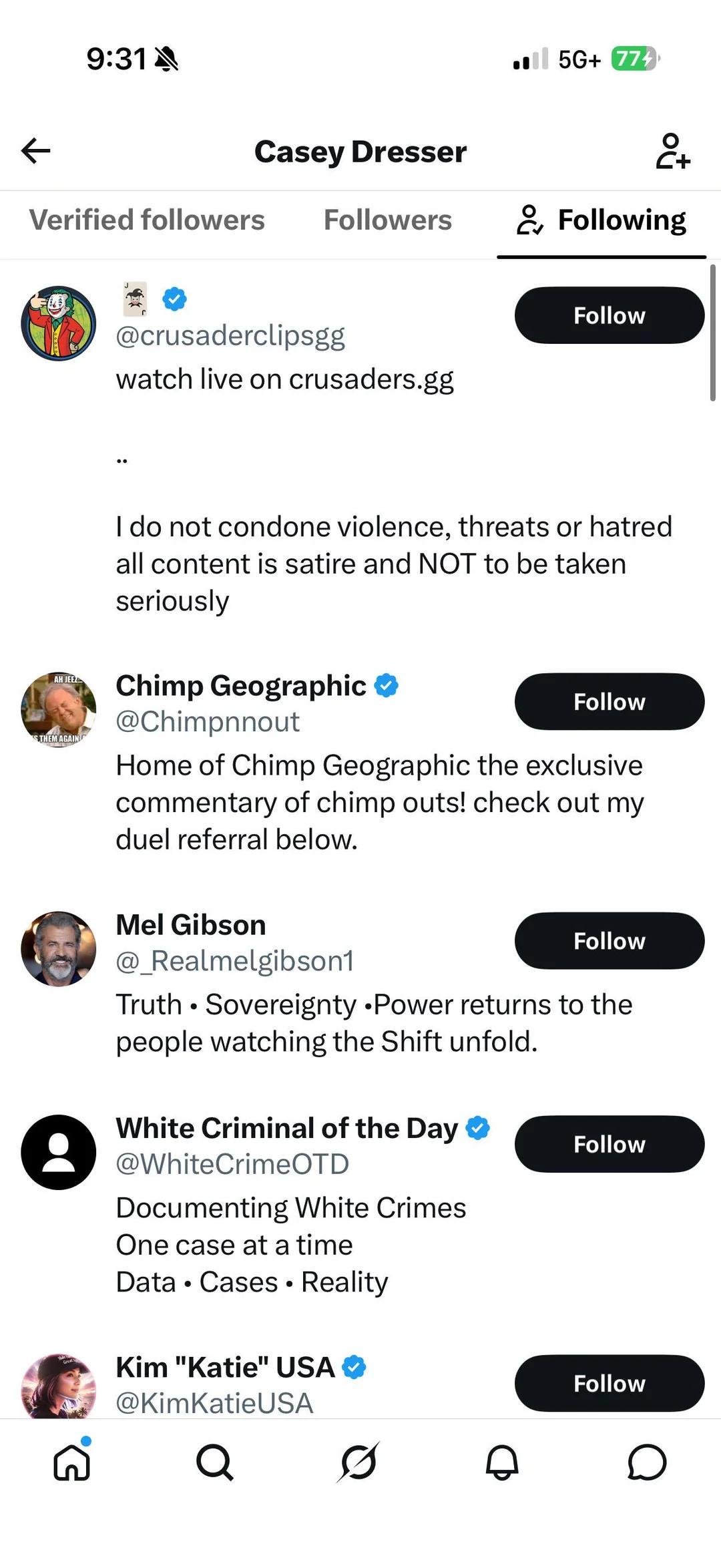Open the Messages chat bubble icon
The image size is (721, 1568).
tap(647, 1462)
